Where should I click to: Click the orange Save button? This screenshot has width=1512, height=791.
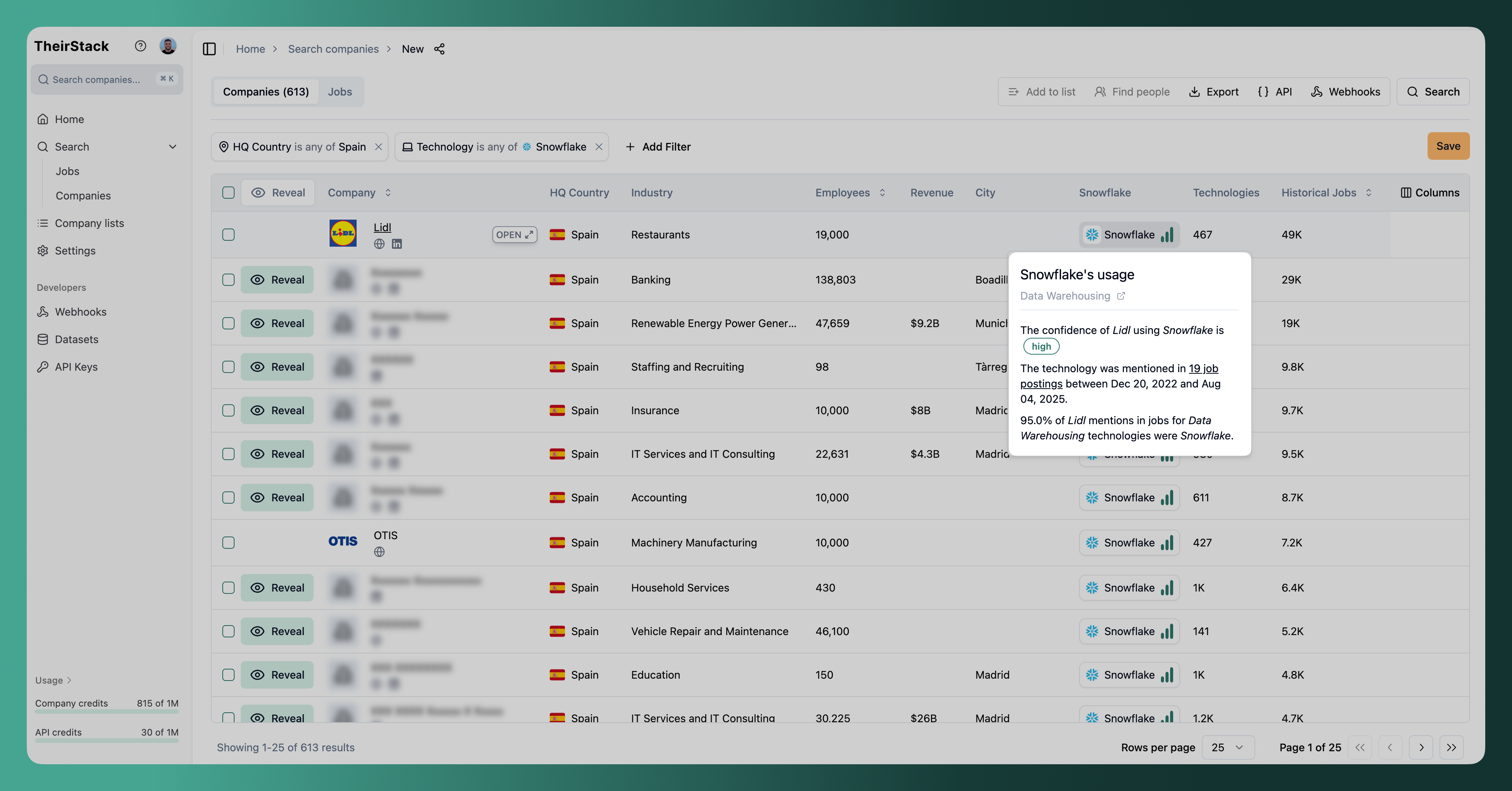point(1447,146)
